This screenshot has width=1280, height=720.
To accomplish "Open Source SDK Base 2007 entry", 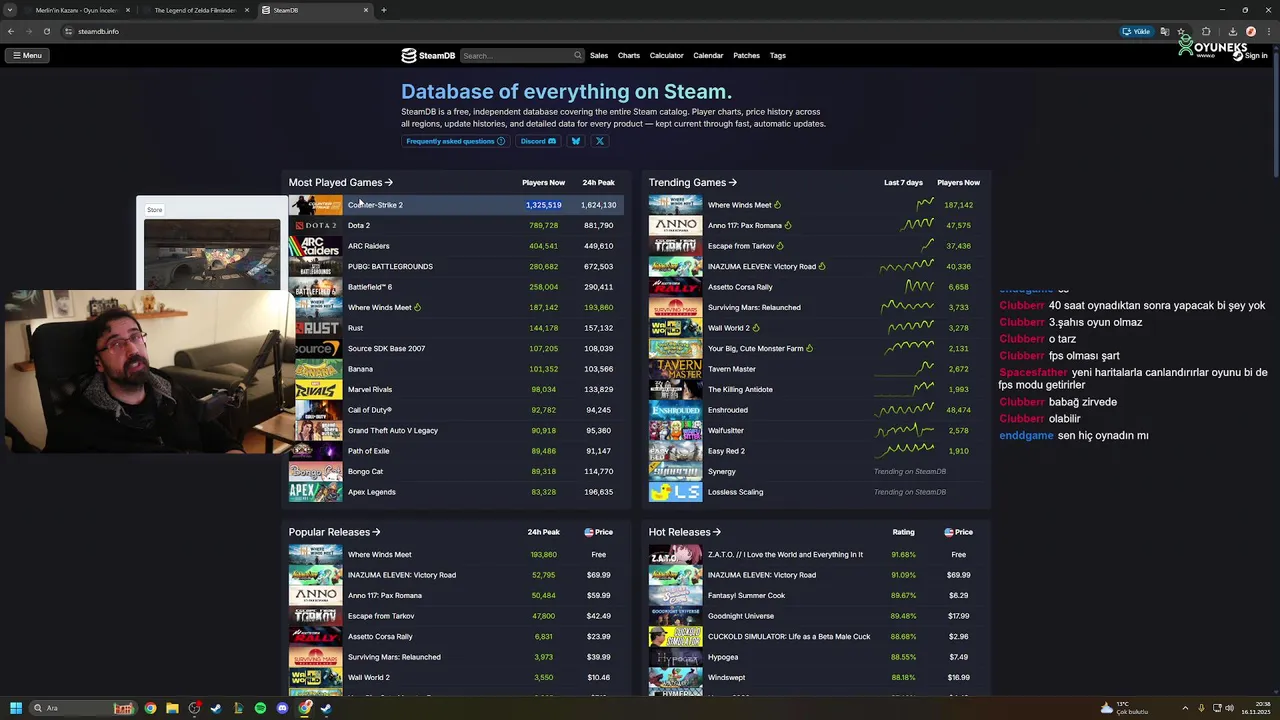I will 386,348.
